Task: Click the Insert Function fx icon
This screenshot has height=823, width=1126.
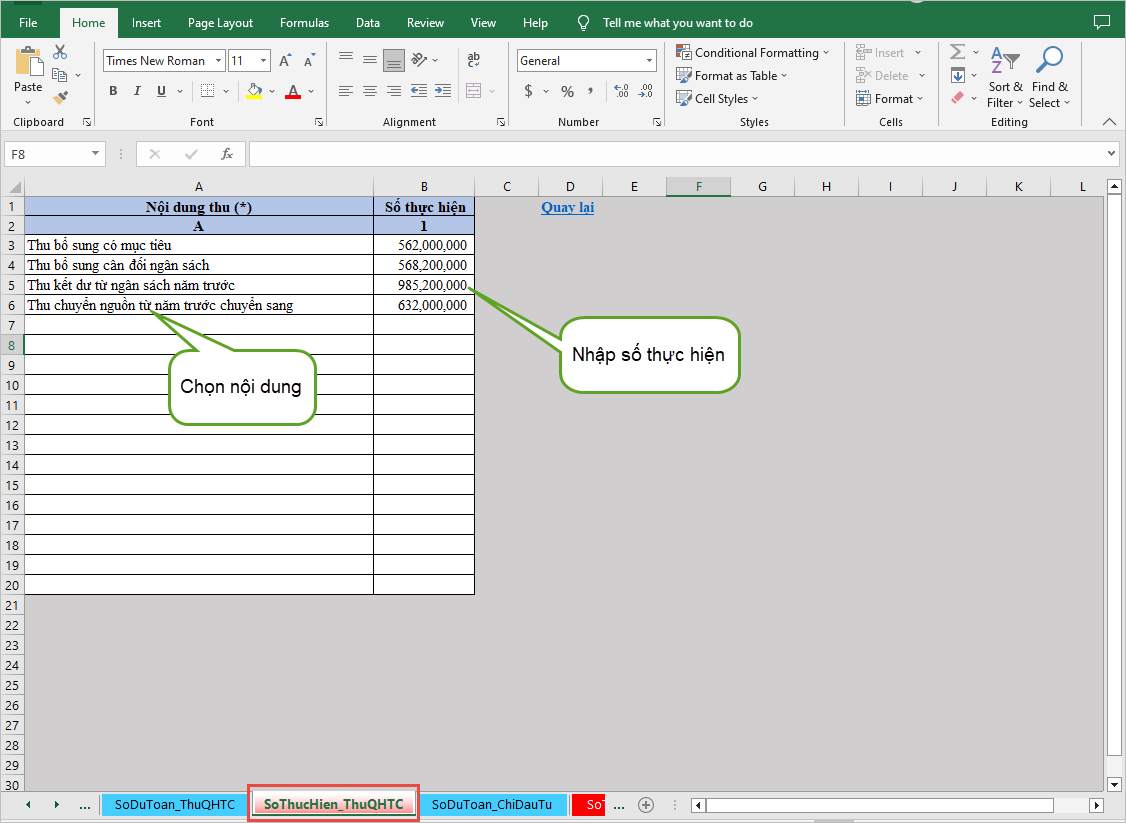Action: [227, 154]
